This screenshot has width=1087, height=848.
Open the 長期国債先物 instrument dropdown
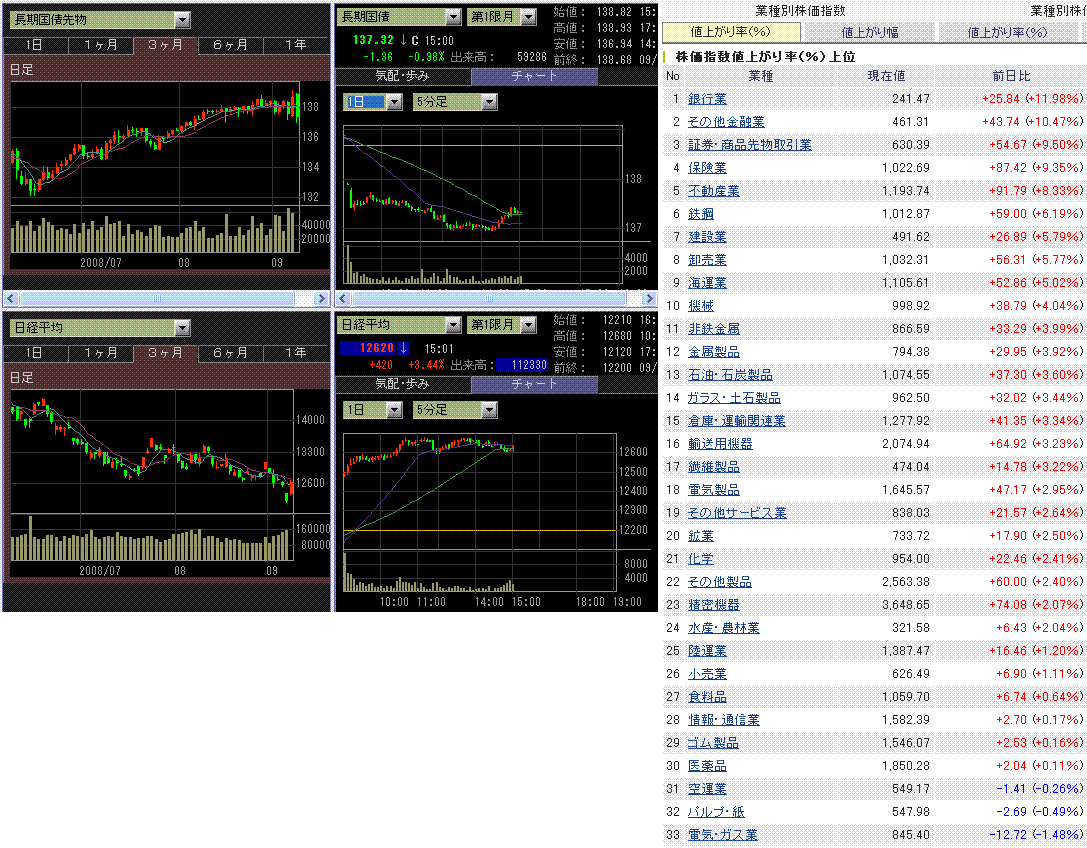181,19
